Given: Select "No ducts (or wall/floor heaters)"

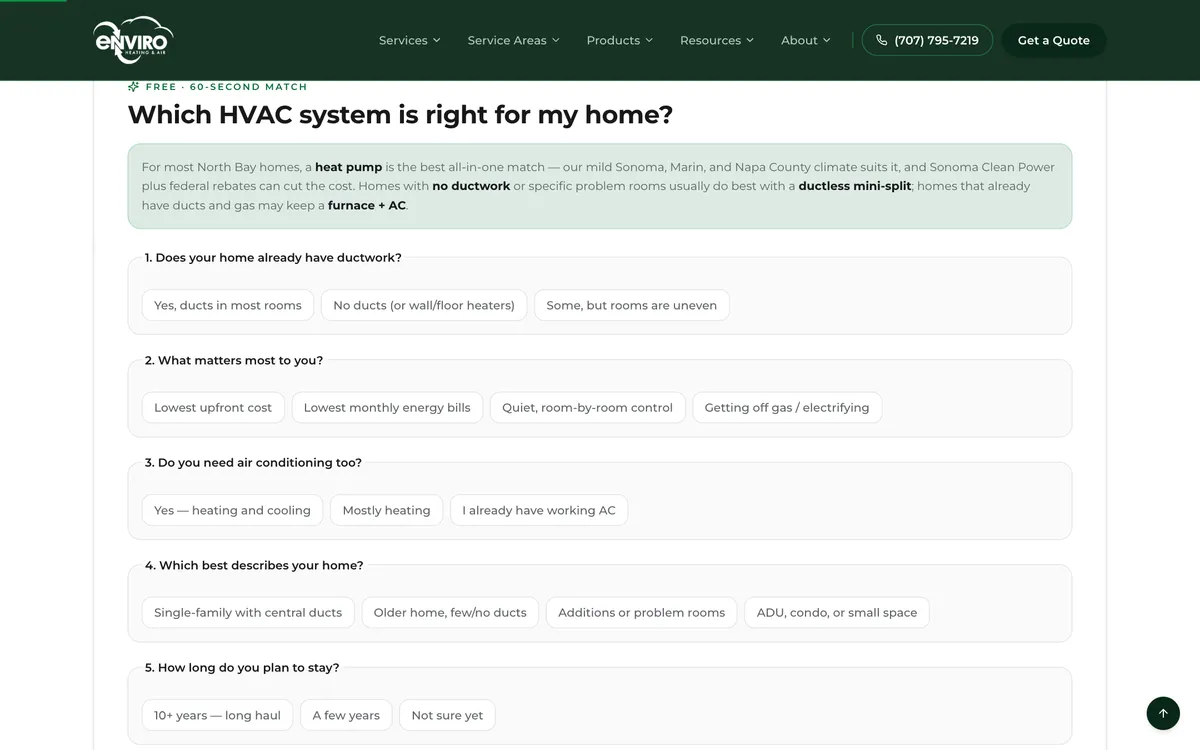Looking at the screenshot, I should (x=424, y=305).
